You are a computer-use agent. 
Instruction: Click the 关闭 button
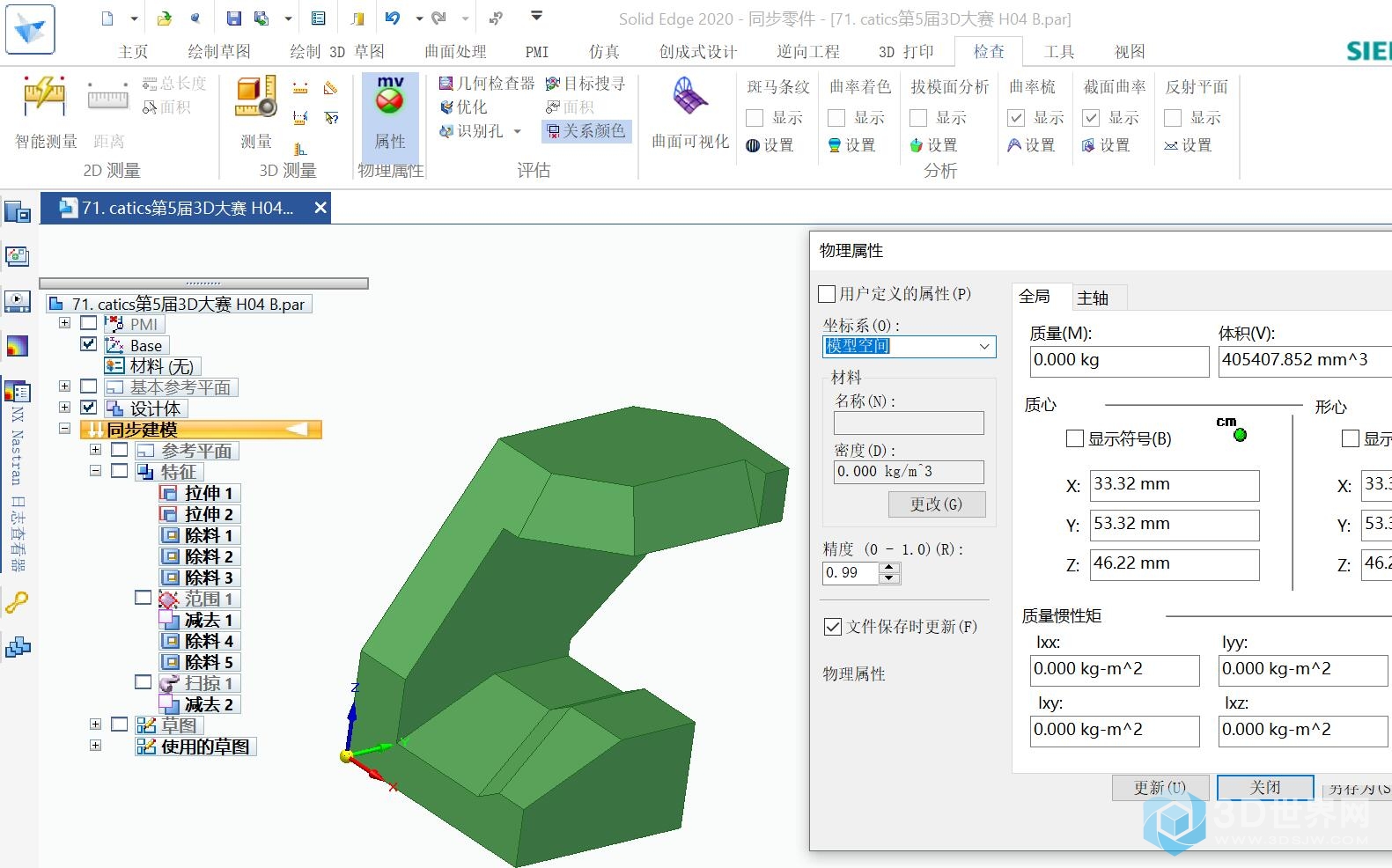1265,788
